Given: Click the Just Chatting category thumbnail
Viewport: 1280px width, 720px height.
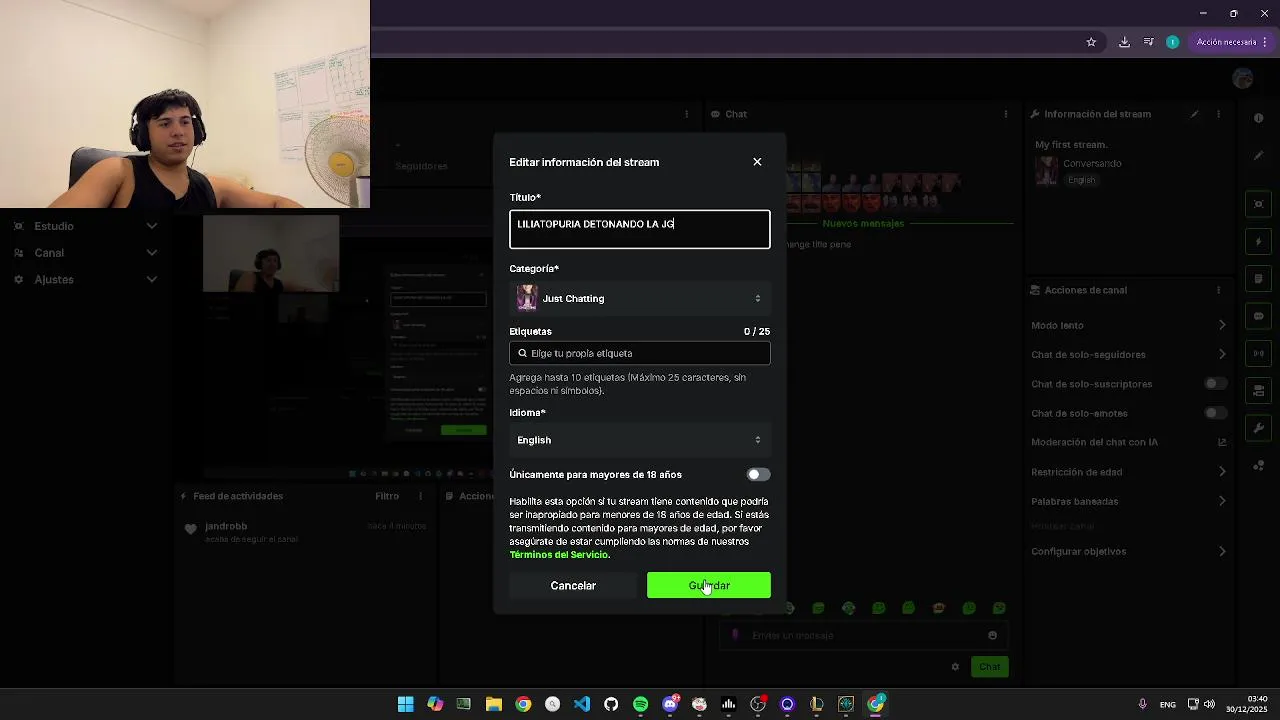Looking at the screenshot, I should pos(527,298).
